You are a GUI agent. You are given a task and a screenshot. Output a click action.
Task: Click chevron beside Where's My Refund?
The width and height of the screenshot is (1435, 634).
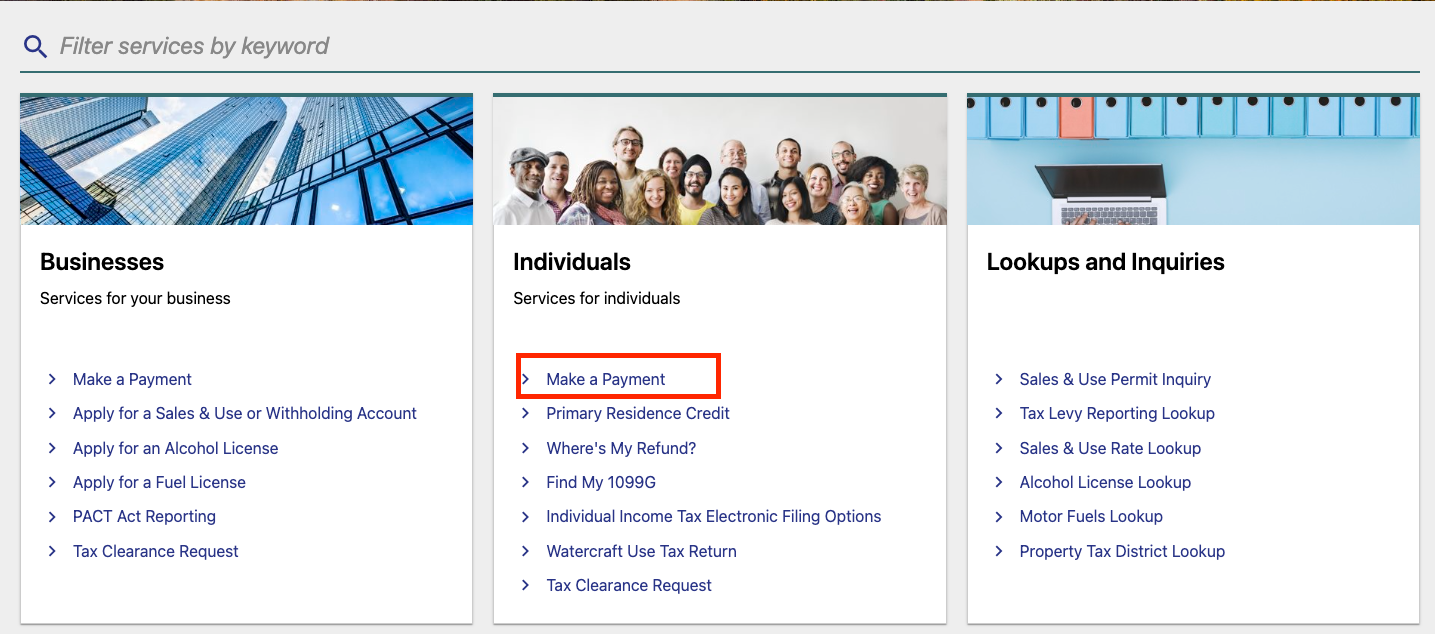coord(525,448)
